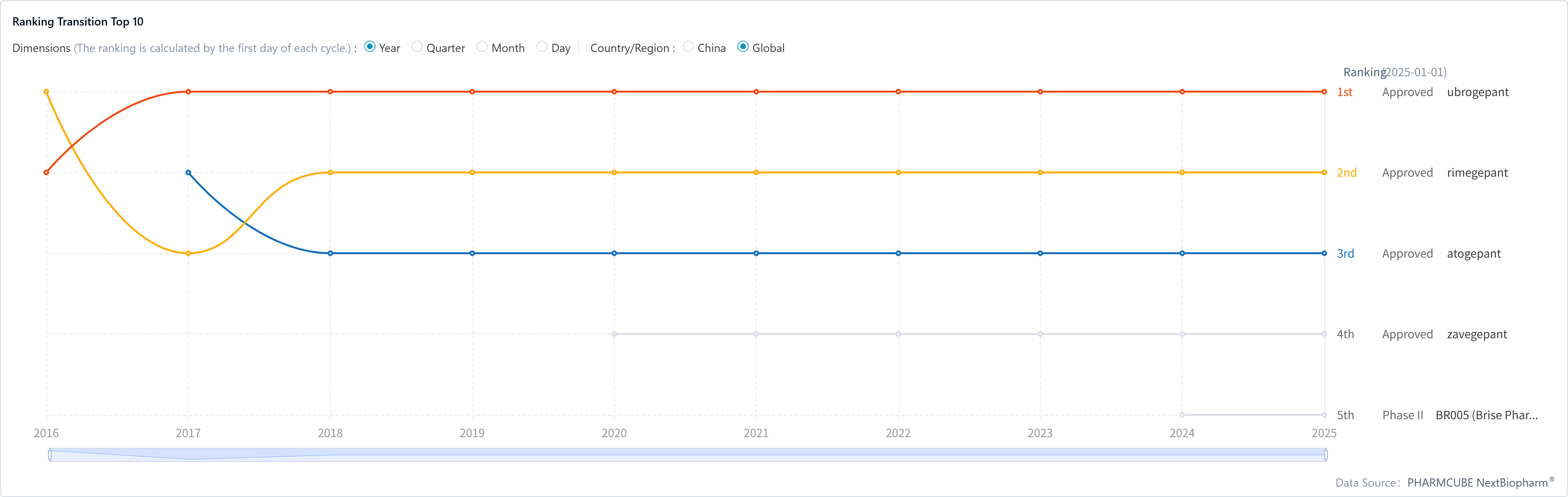This screenshot has height=497, width=1568.
Task: Click the ubrogepant drug label
Action: point(1477,92)
